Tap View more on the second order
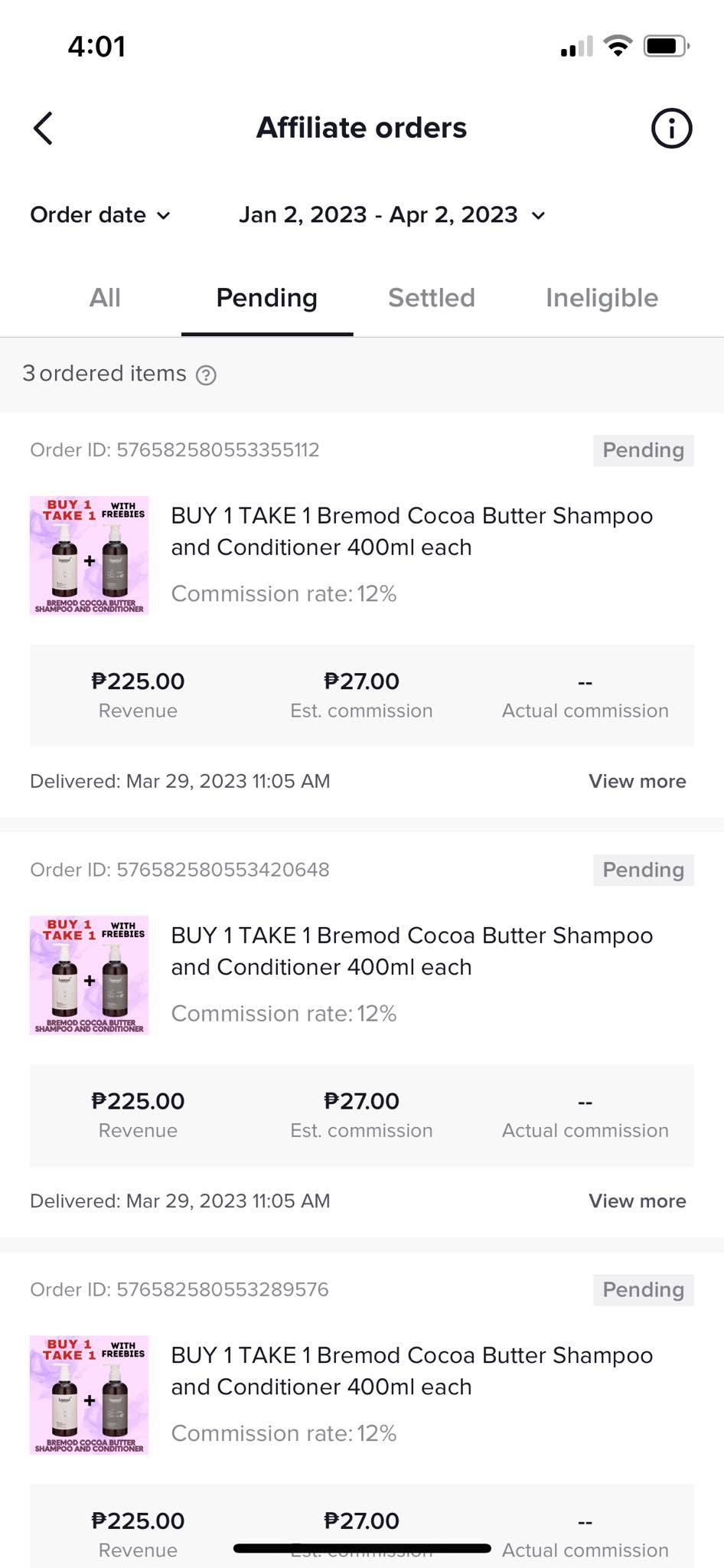The height and width of the screenshot is (1568, 724). 637,1200
